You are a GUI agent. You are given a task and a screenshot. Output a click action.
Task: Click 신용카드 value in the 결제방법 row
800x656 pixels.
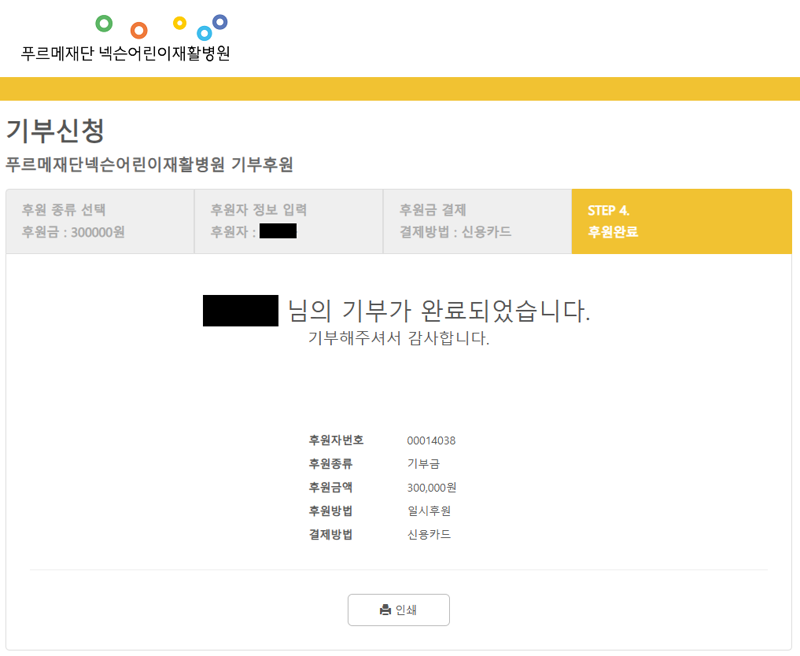pos(428,535)
